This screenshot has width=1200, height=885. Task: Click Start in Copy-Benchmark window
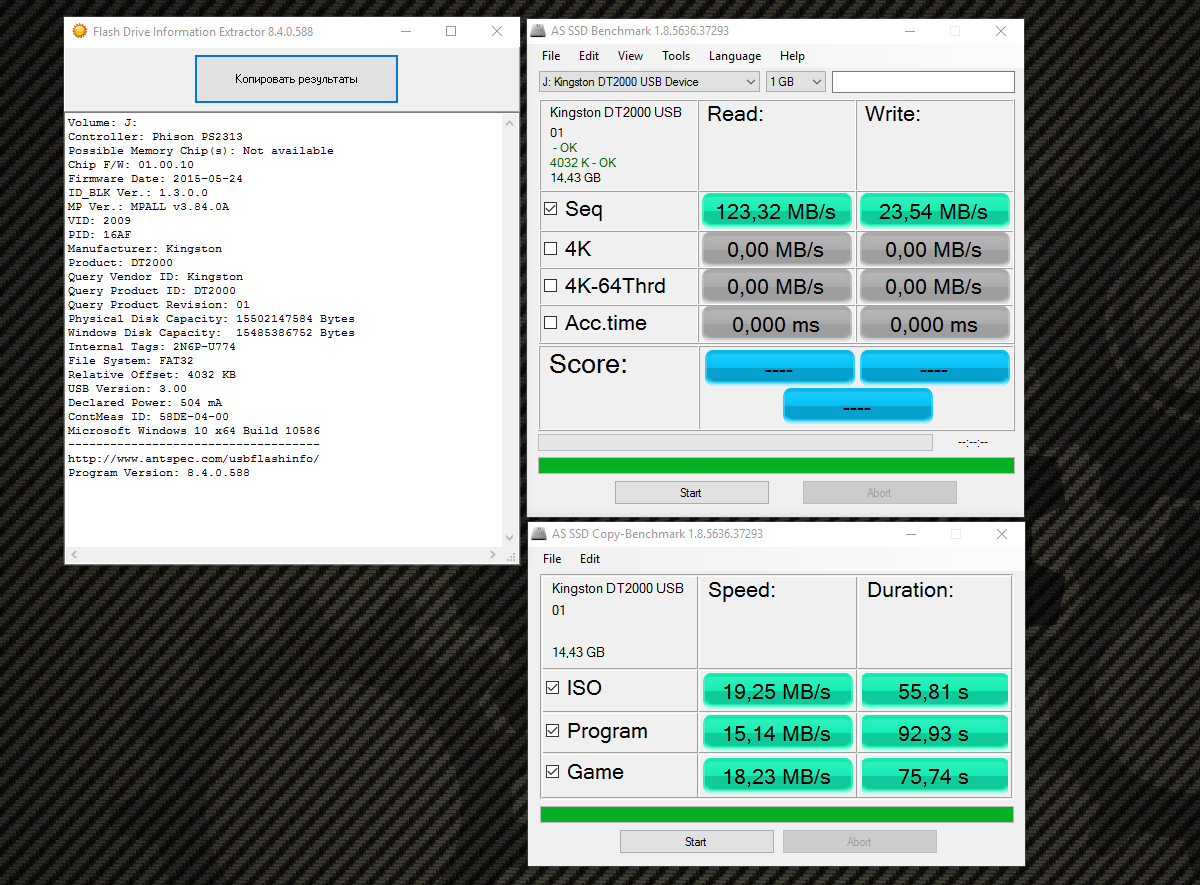click(x=696, y=842)
